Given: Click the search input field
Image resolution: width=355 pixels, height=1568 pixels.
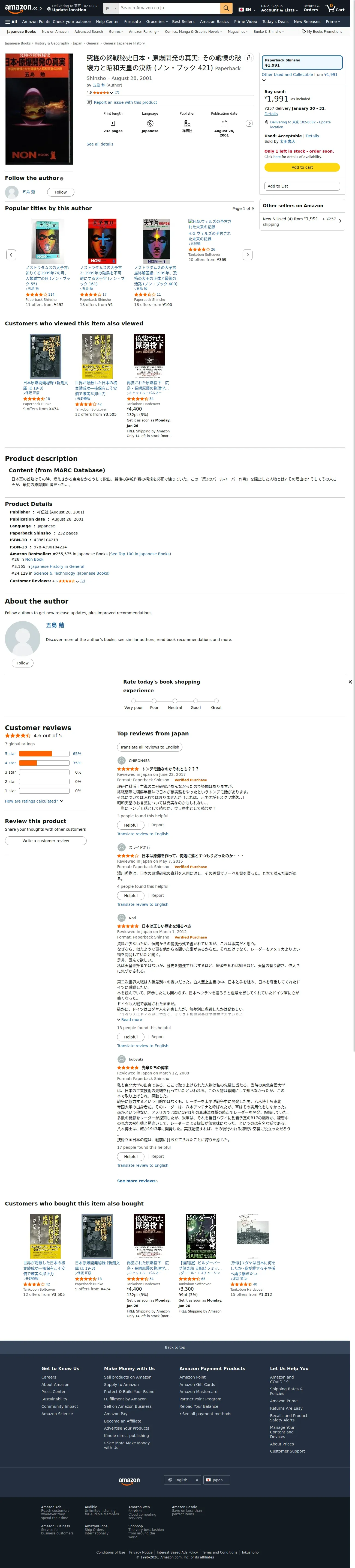Looking at the screenshot, I should [x=169, y=8].
